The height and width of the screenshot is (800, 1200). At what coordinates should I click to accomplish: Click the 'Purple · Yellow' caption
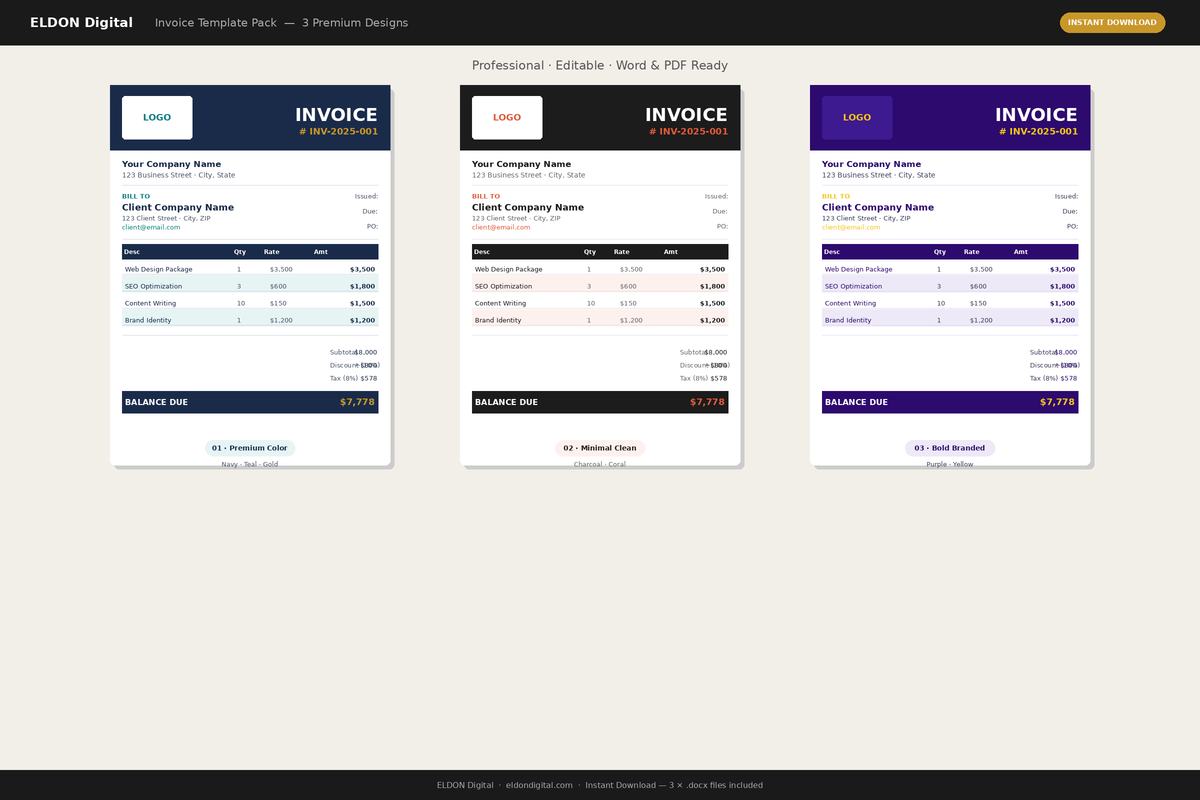point(950,464)
